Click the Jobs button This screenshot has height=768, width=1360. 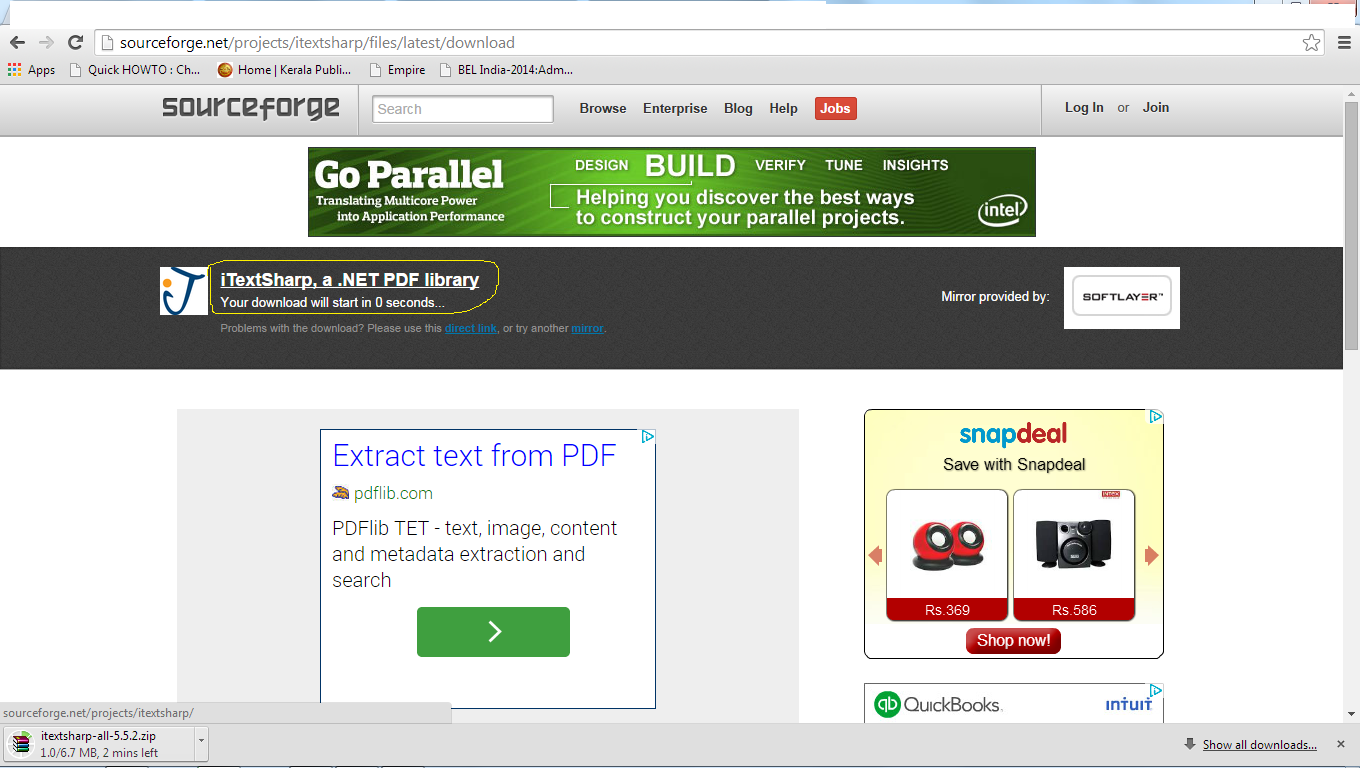[835, 108]
